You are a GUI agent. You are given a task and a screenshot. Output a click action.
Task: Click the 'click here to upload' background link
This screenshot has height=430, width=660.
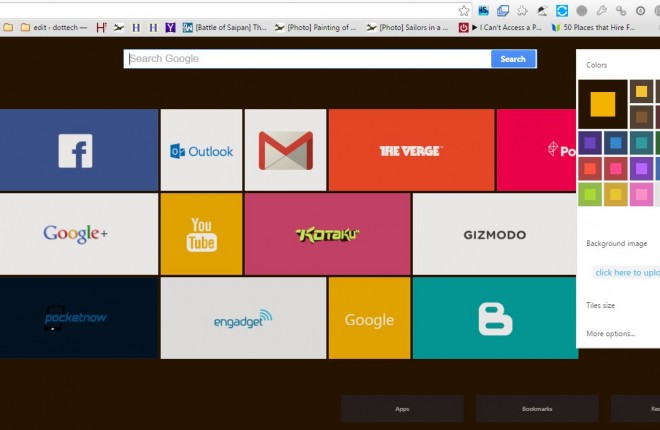tap(627, 273)
